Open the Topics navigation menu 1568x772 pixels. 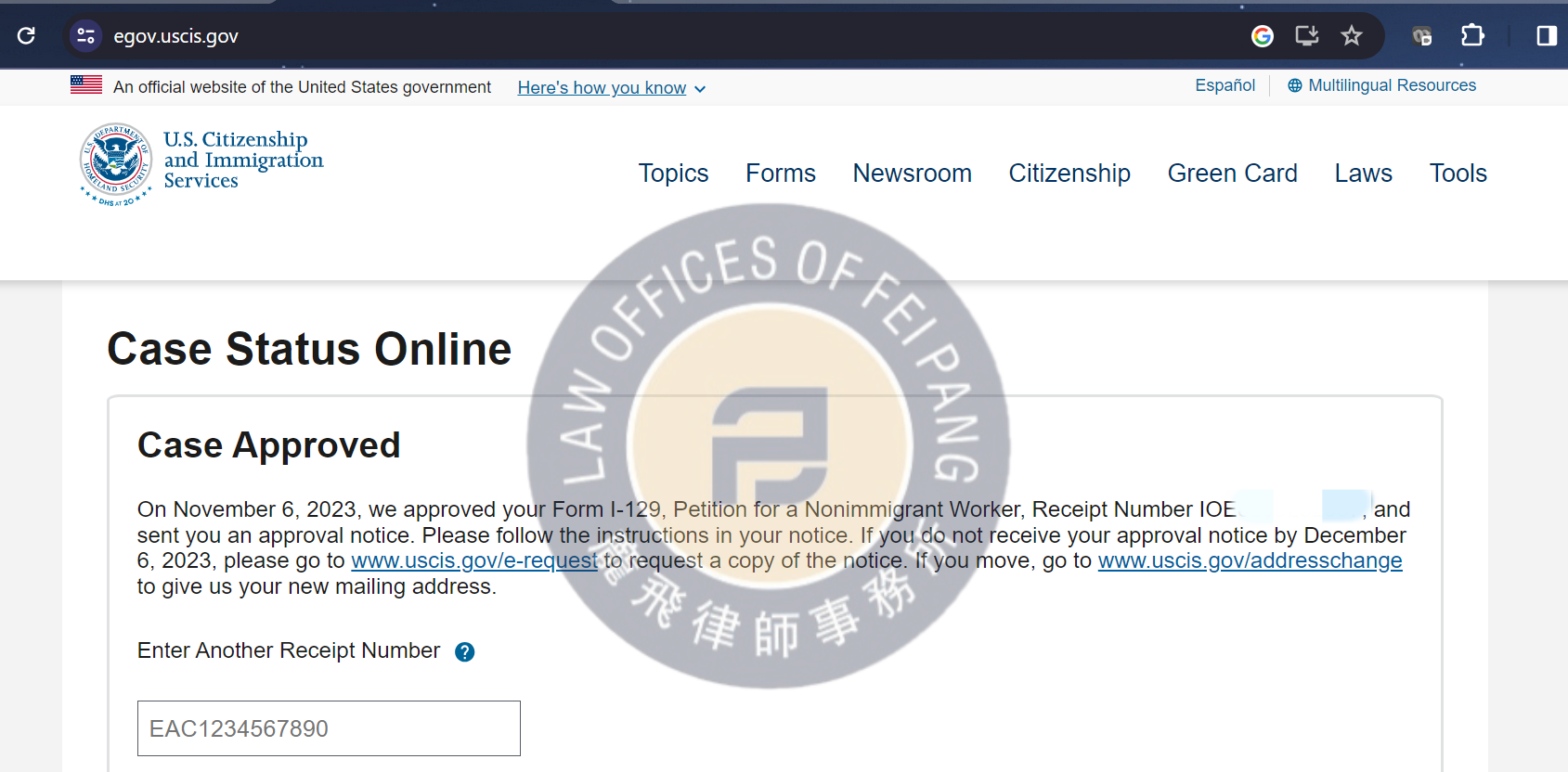click(673, 174)
